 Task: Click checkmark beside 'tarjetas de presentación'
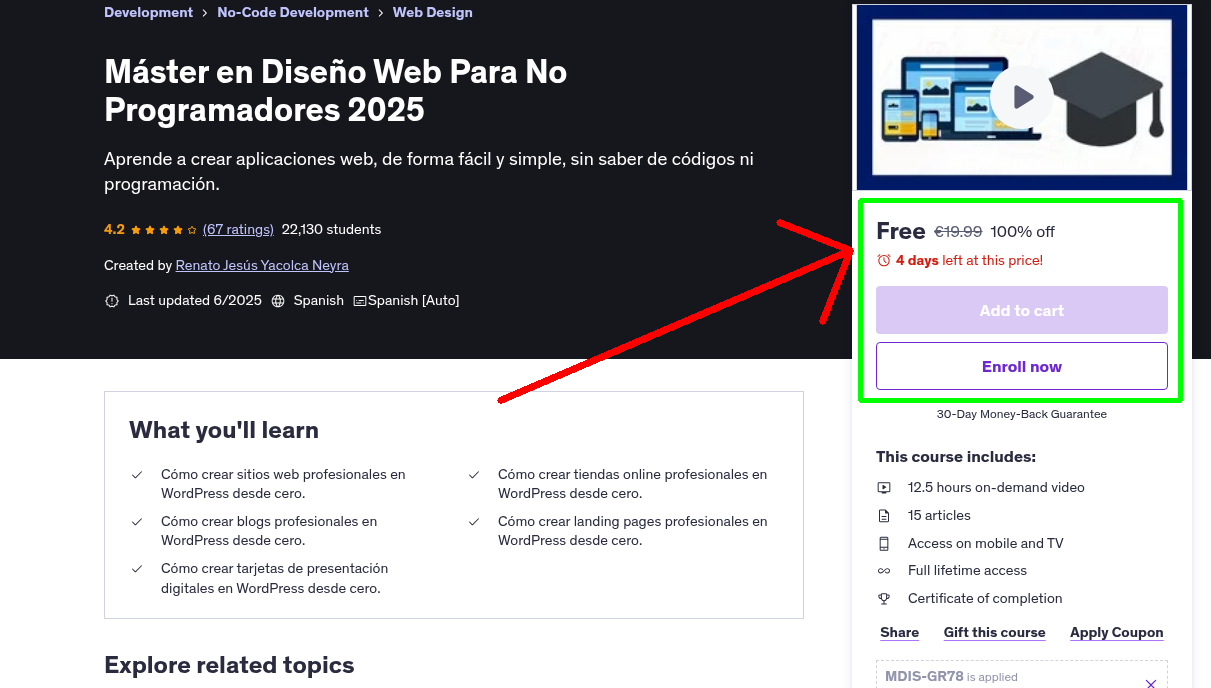(x=137, y=569)
